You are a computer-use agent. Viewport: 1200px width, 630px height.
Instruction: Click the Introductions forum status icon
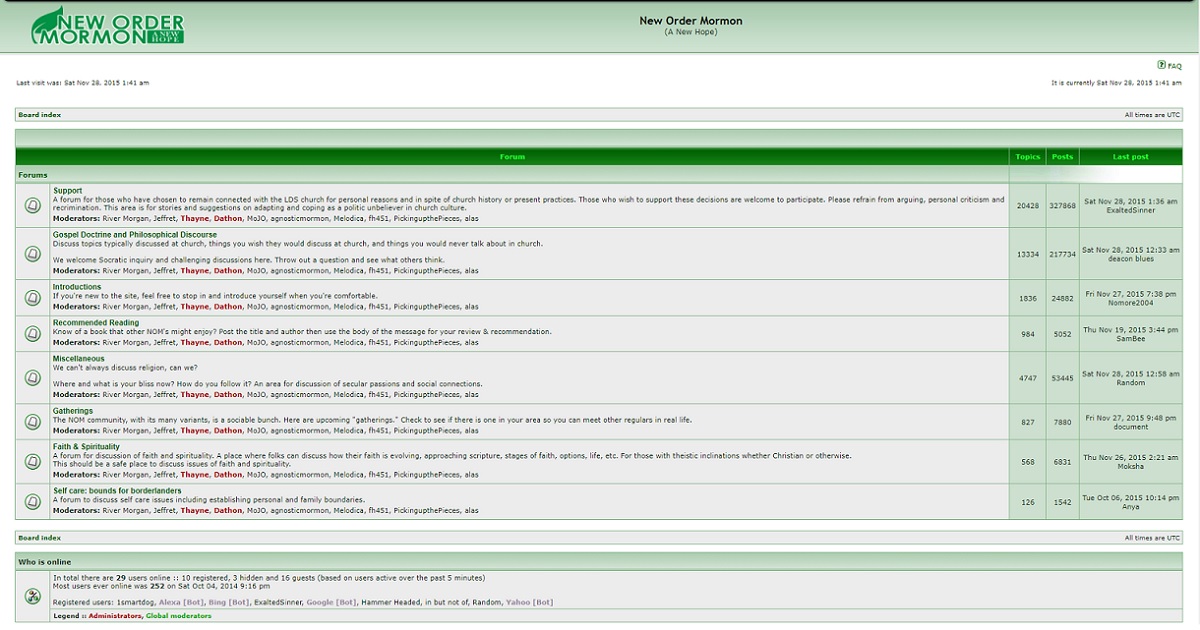click(x=33, y=297)
